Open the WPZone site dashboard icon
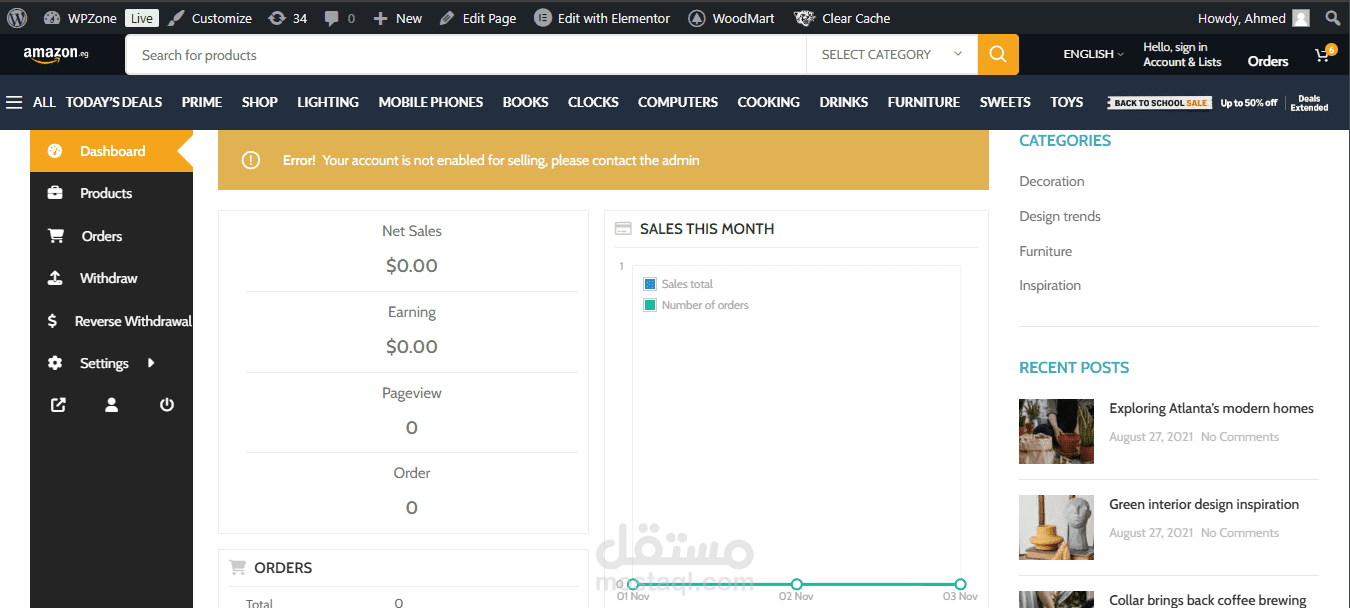 (52, 18)
